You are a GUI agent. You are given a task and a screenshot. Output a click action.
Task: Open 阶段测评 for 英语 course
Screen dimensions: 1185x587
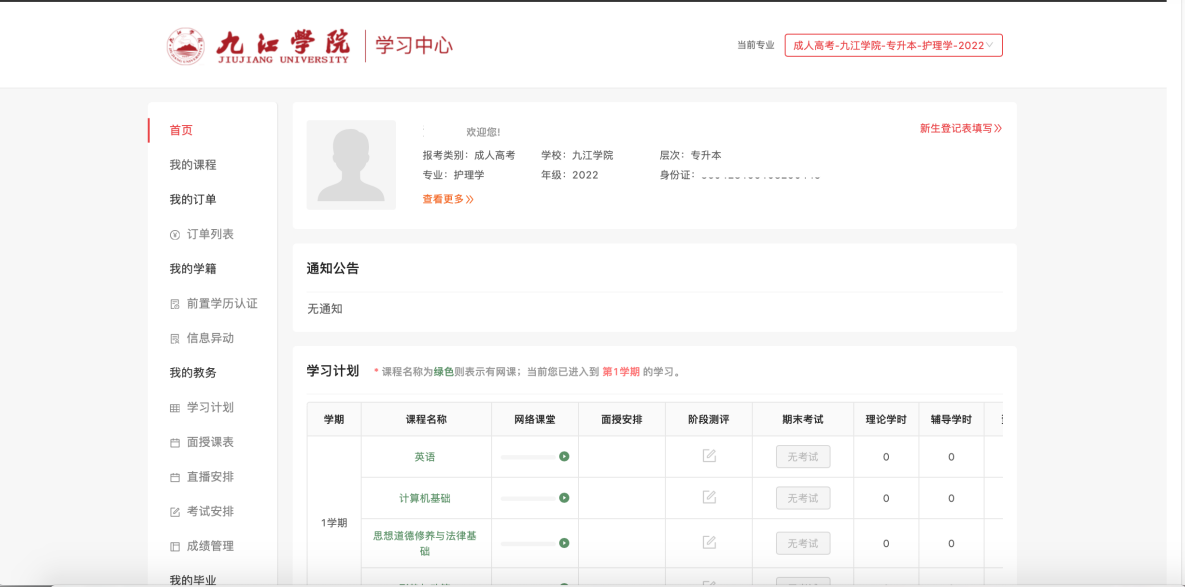point(709,456)
